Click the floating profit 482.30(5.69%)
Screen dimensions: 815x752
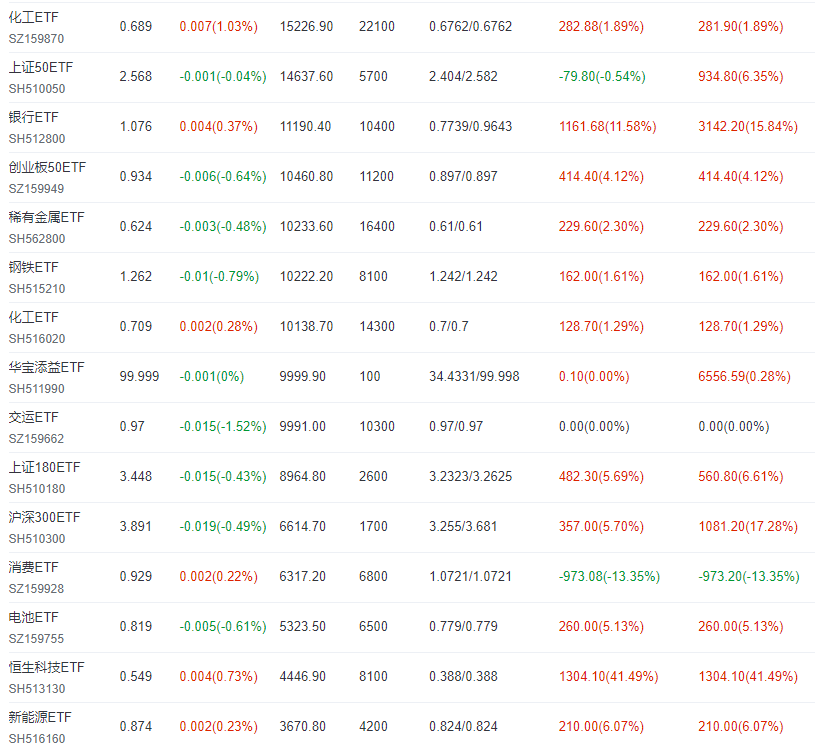coord(601,477)
